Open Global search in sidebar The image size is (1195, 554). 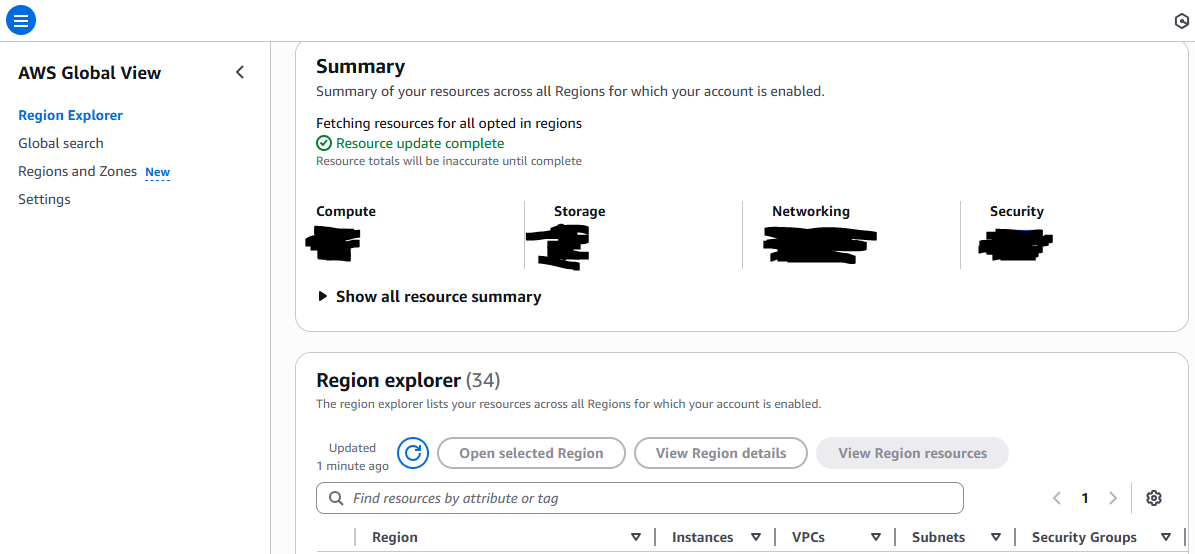pyautogui.click(x=61, y=143)
